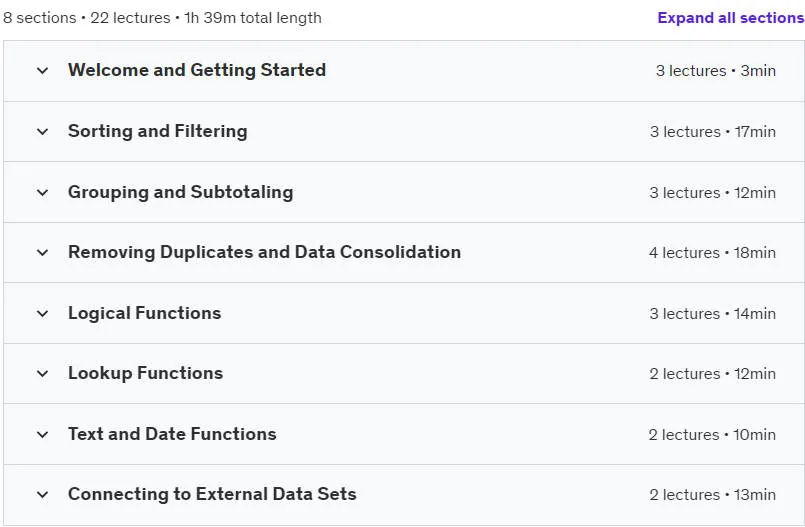The width and height of the screenshot is (805, 527).
Task: Click the '4 lectures • 18min' label
Action: [x=712, y=253]
